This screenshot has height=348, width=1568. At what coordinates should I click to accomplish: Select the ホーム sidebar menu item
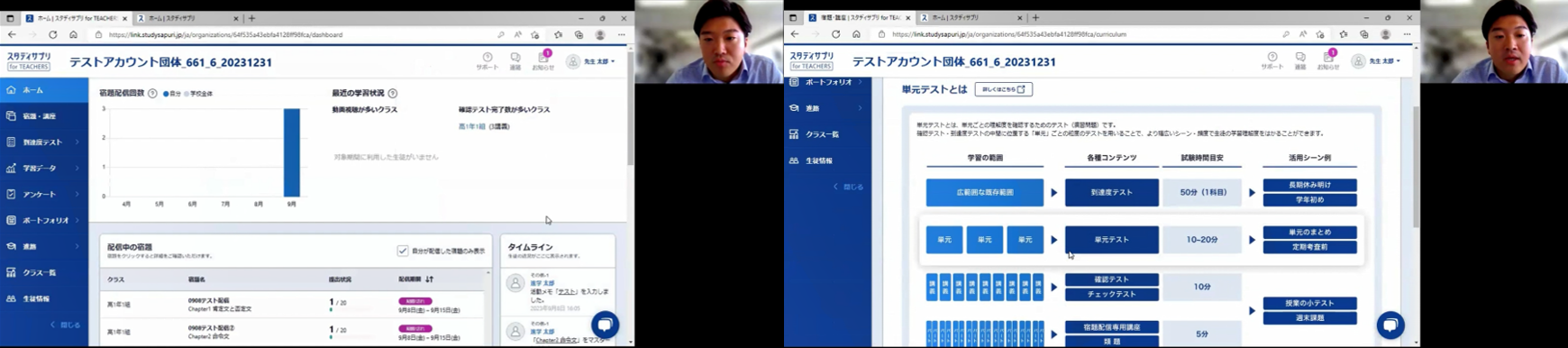(44, 90)
